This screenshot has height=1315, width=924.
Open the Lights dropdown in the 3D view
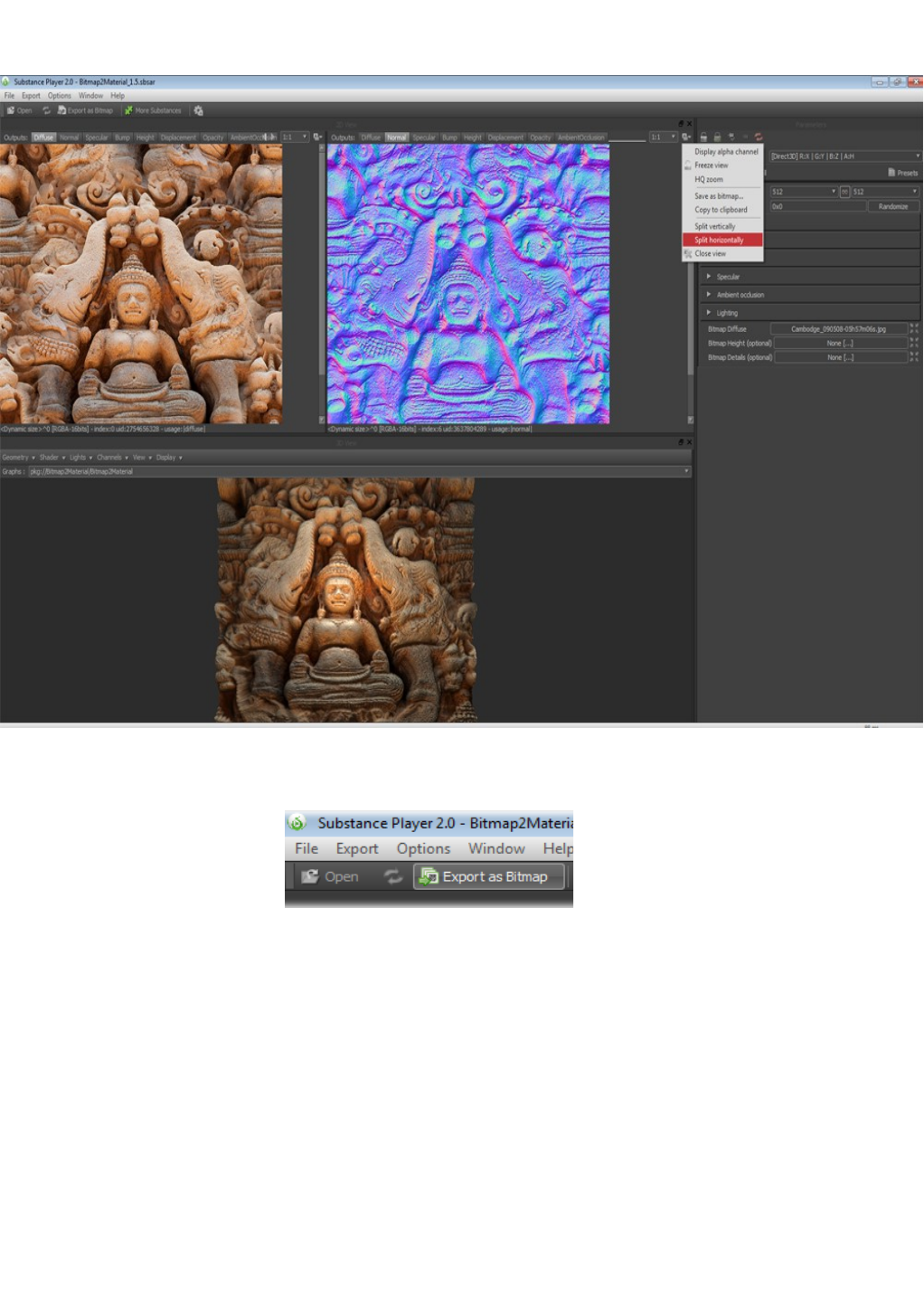pos(80,458)
